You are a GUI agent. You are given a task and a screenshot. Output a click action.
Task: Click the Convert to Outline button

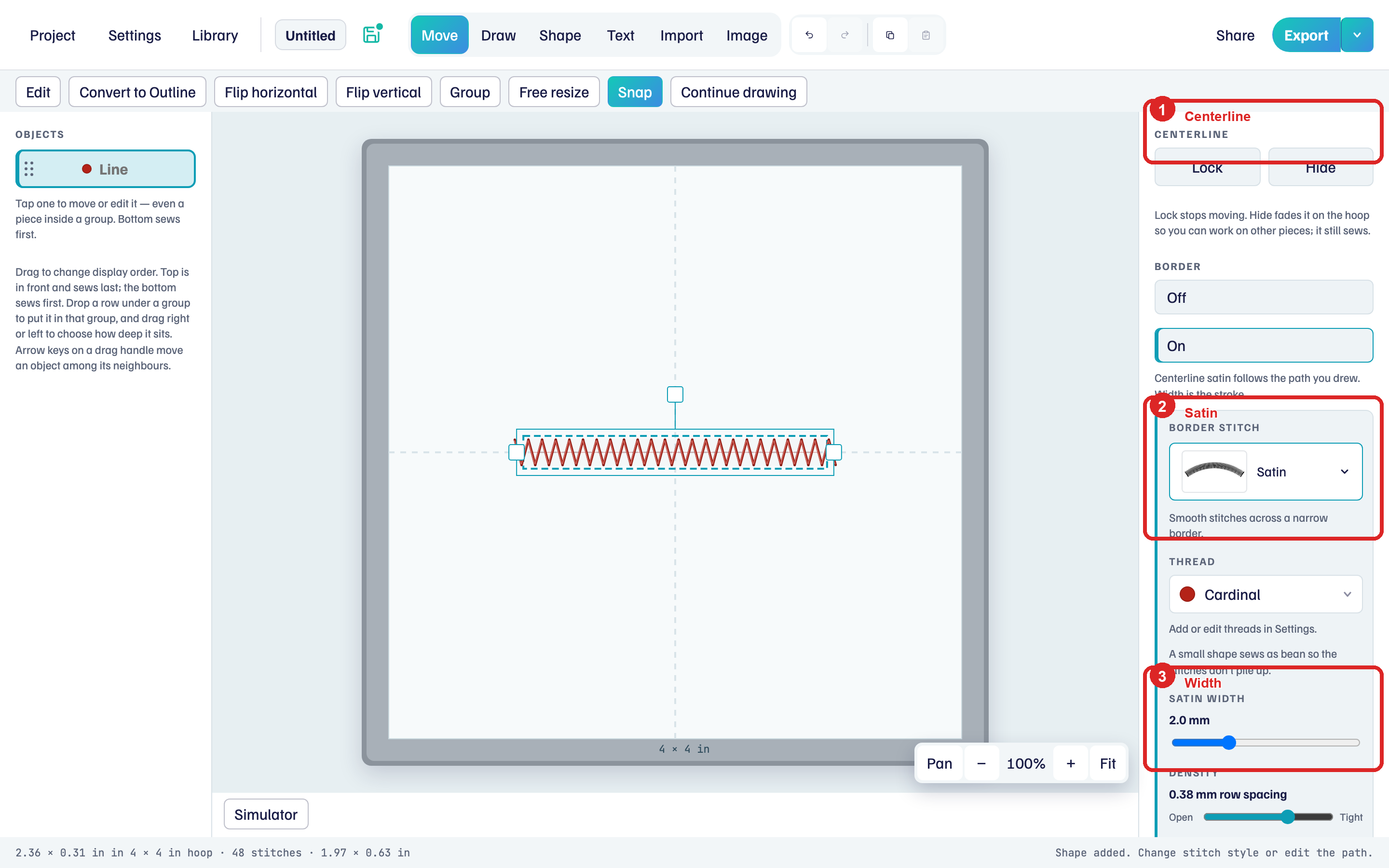[x=137, y=92]
